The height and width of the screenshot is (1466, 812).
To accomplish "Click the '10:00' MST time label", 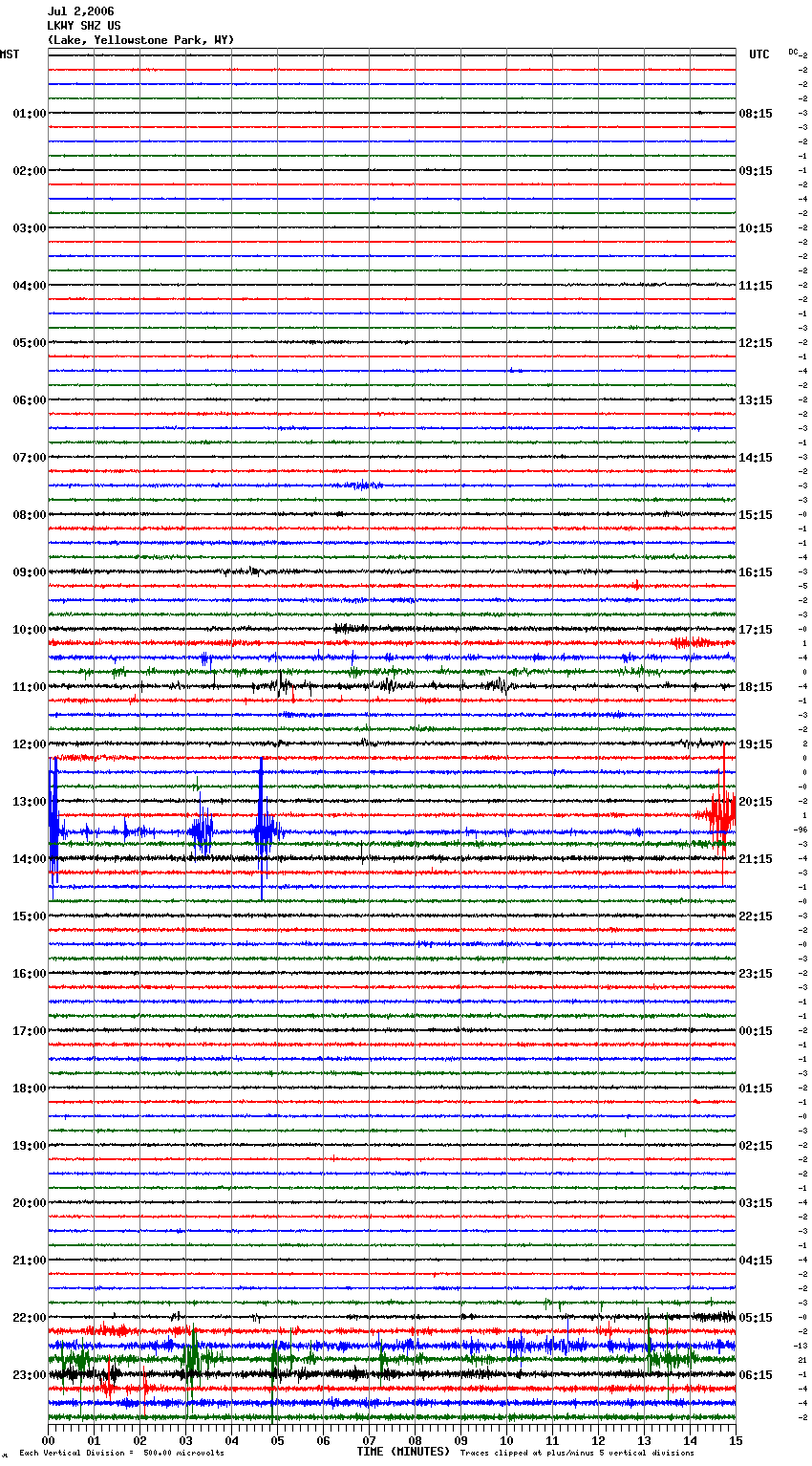I will (29, 630).
